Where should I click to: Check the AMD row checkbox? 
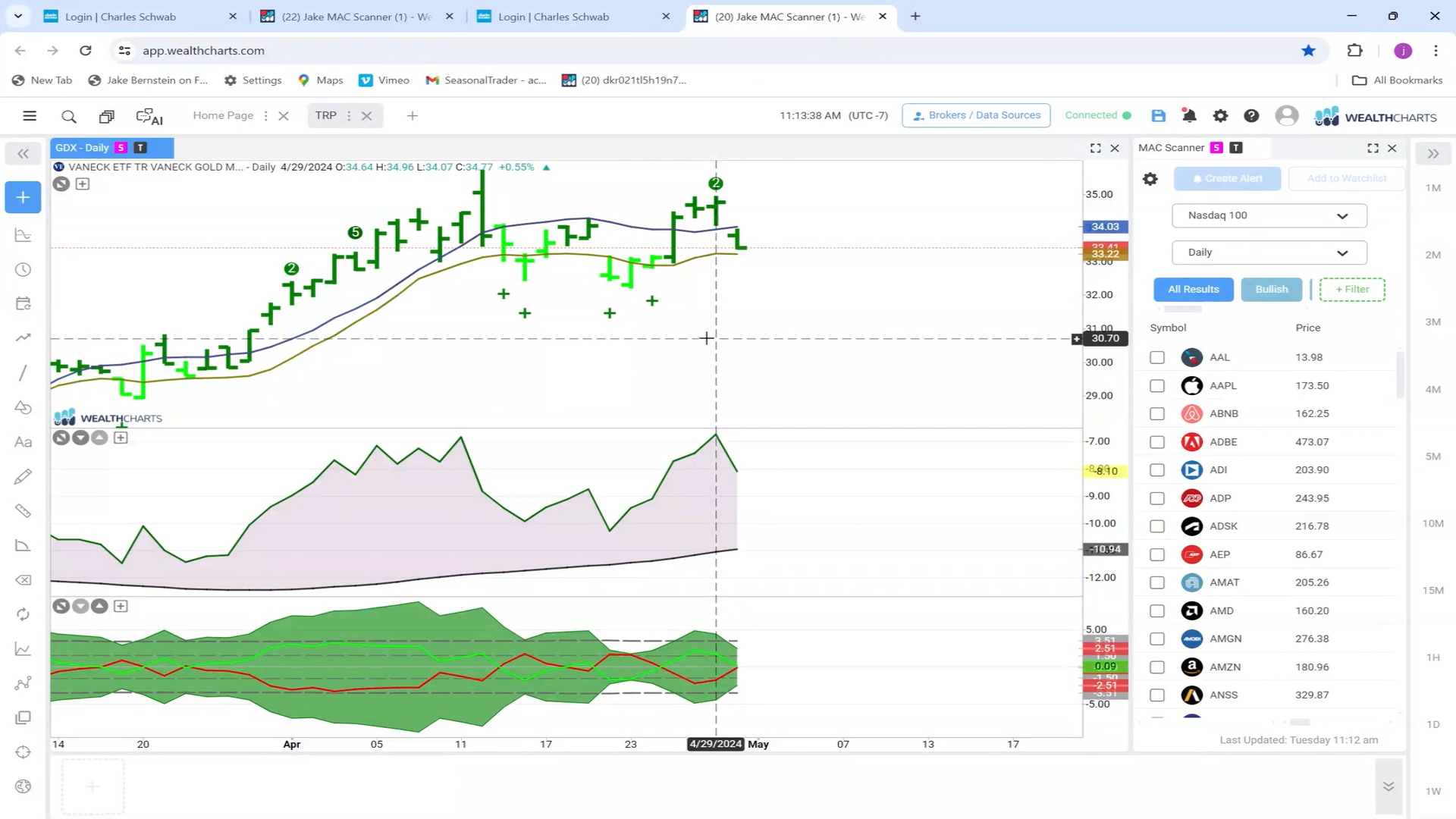1157,610
